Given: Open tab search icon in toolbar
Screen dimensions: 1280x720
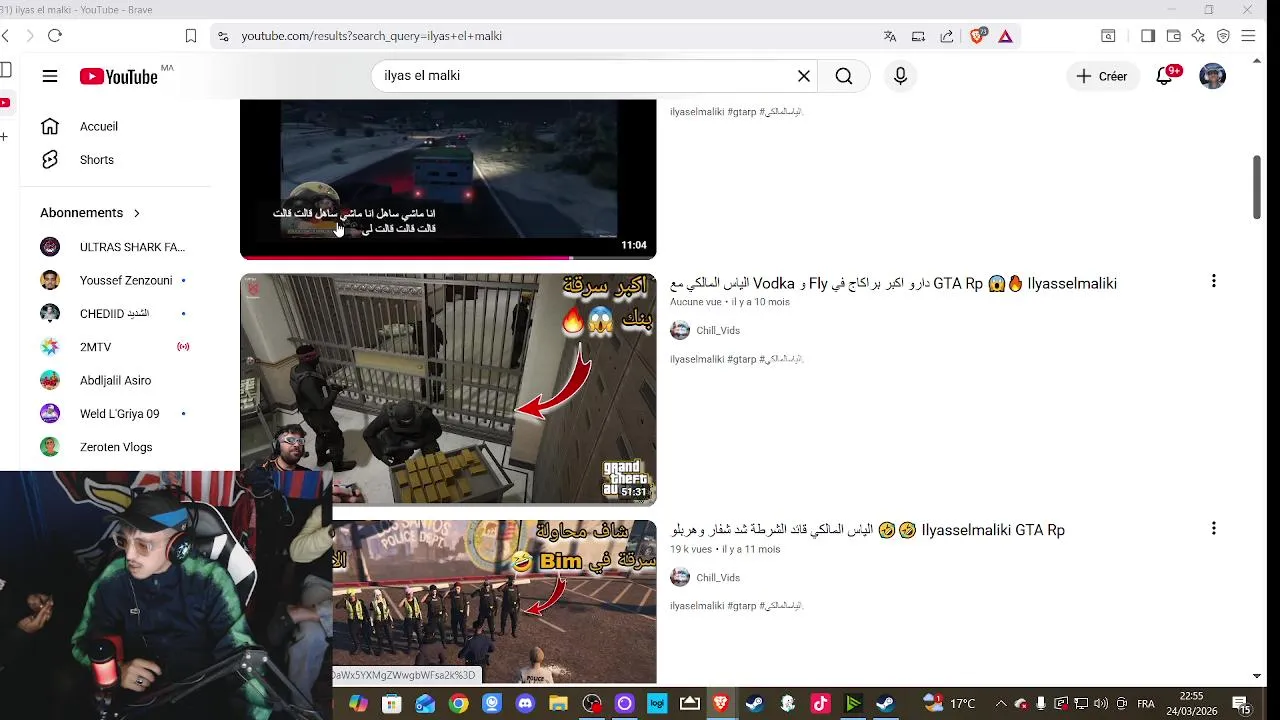Looking at the screenshot, I should (1108, 36).
